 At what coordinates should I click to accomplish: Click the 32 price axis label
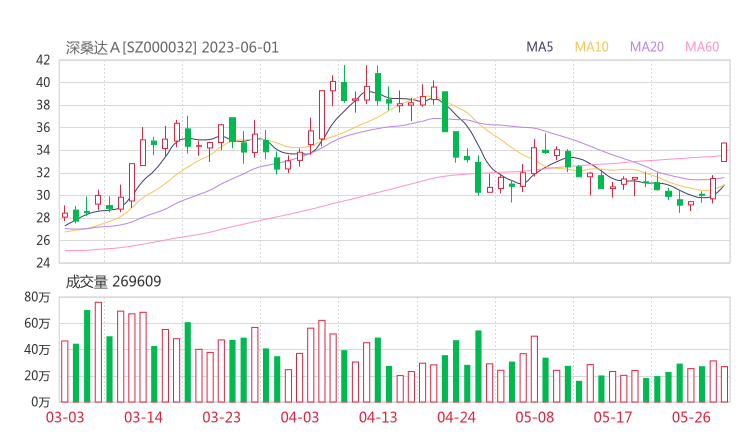[x=43, y=173]
